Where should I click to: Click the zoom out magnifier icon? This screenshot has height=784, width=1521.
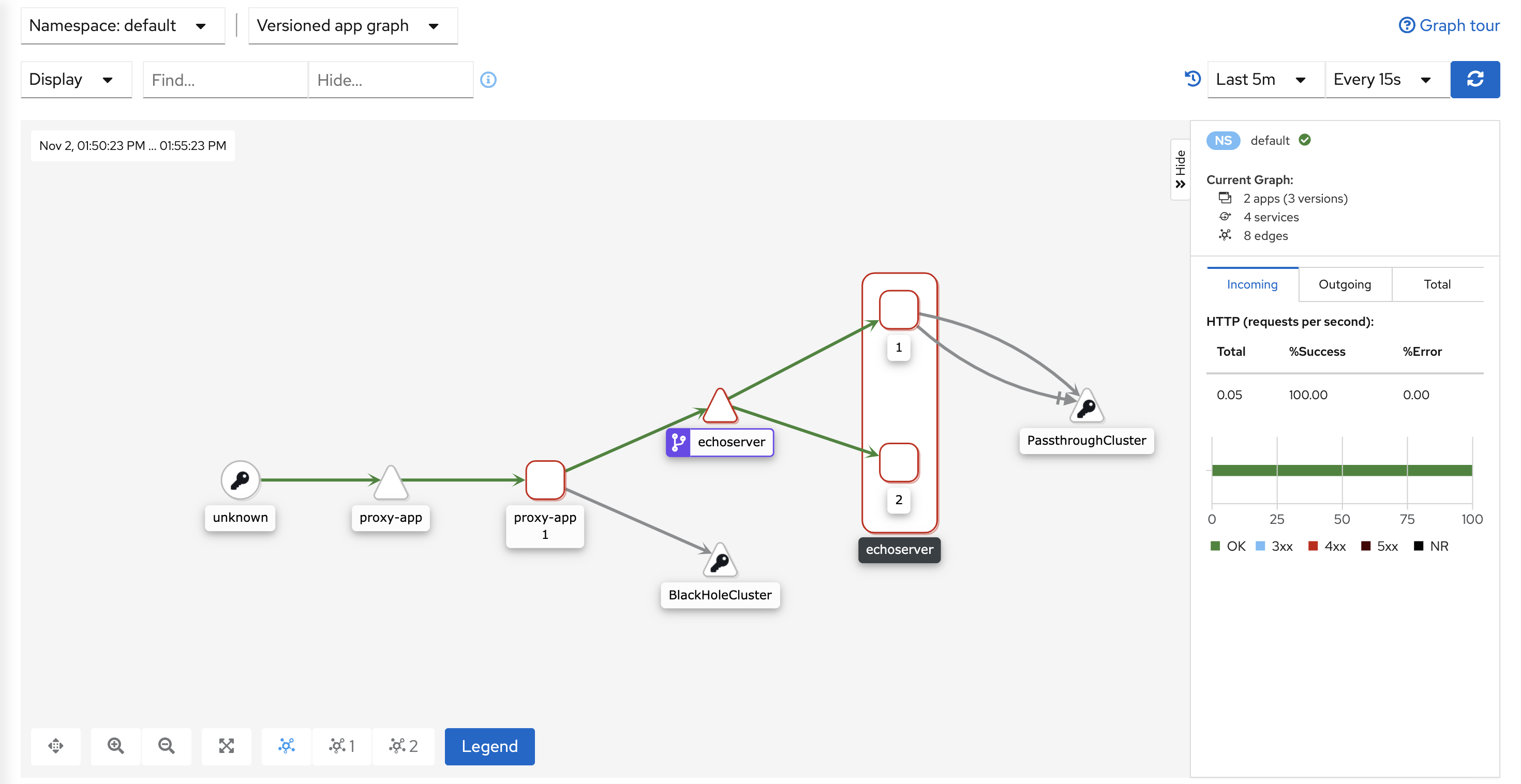pos(167,746)
